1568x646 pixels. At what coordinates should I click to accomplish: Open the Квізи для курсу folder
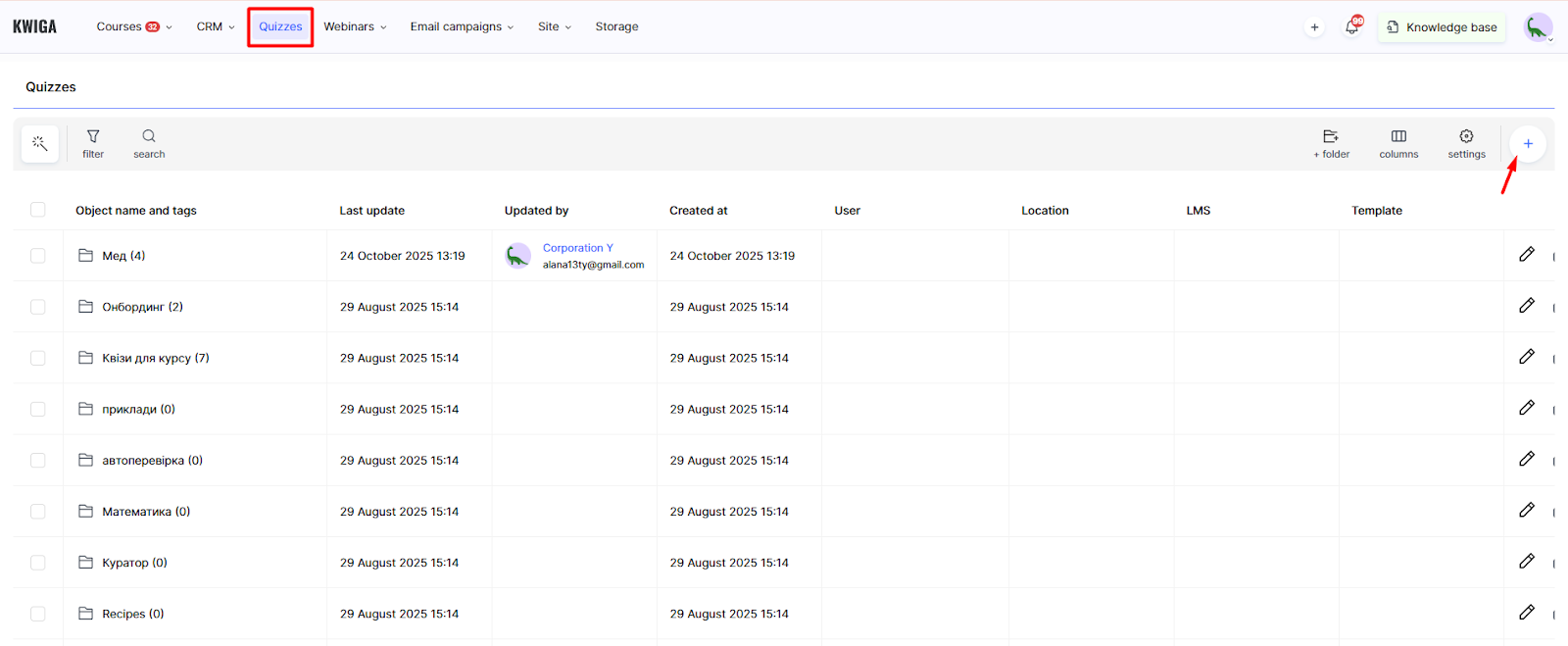(x=155, y=358)
